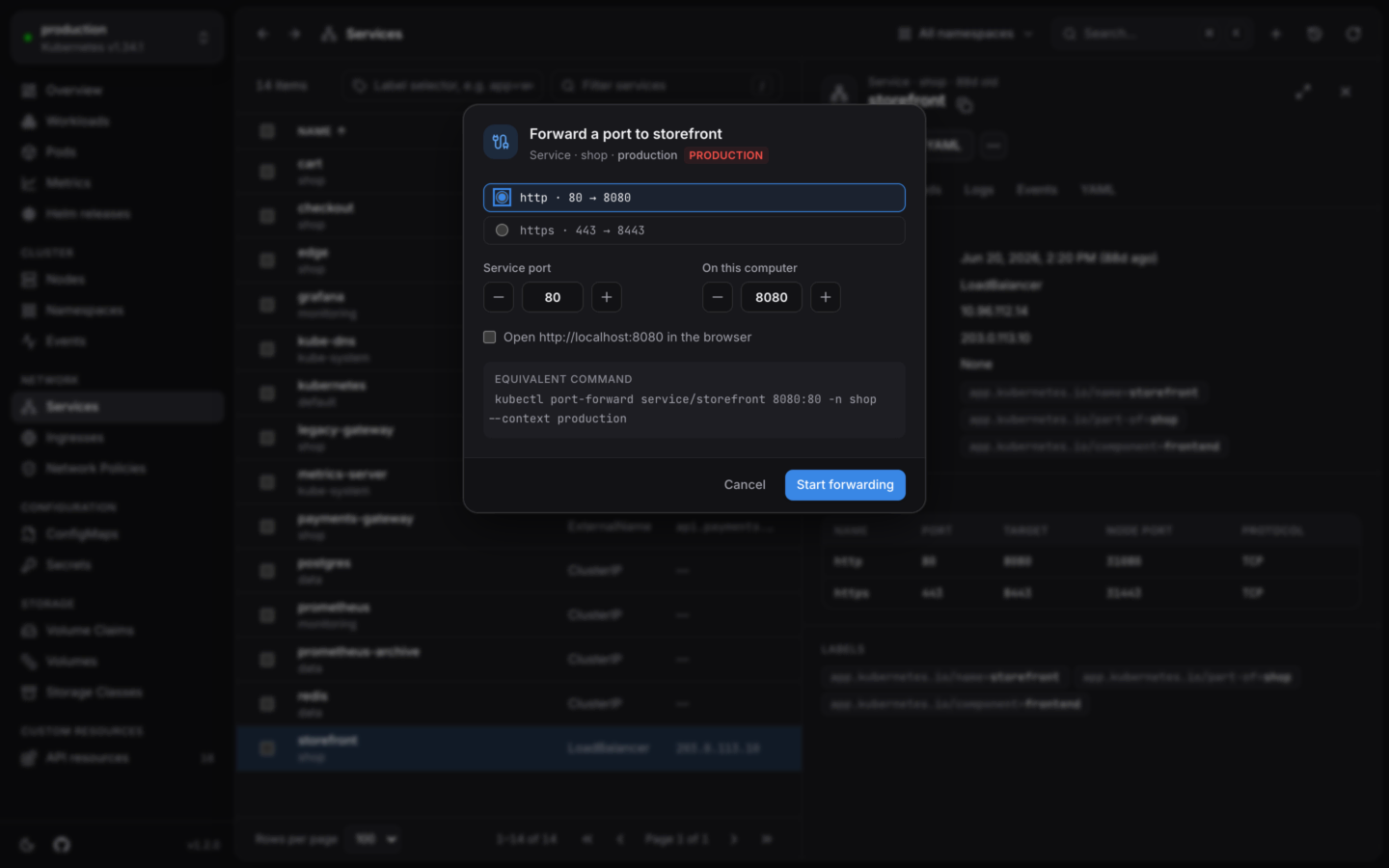
Task: Click the red PRODUCTION badge
Action: (726, 155)
